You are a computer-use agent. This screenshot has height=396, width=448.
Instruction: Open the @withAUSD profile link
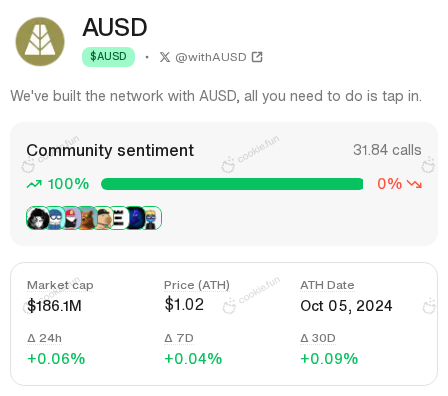coord(211,57)
